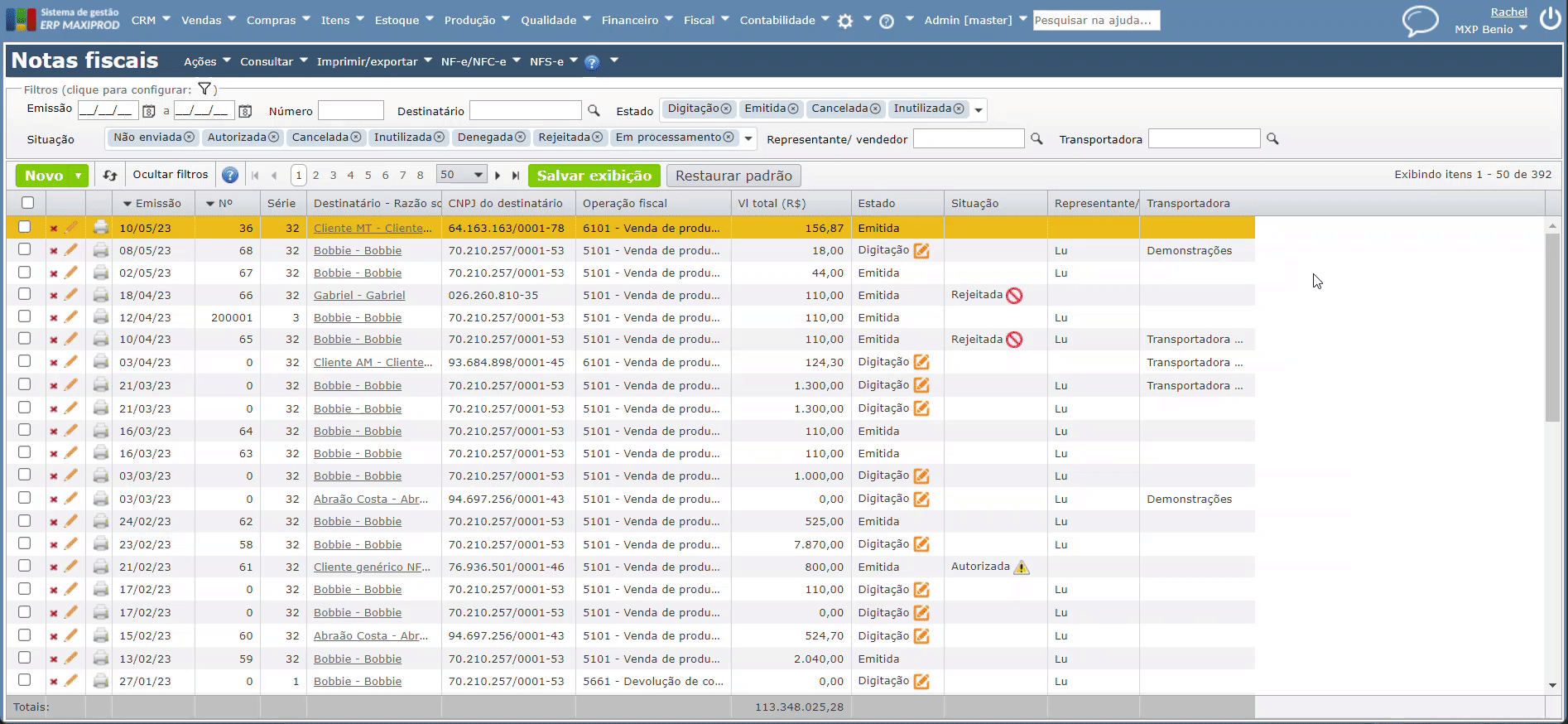Open the chat speech bubble icon
The width and height of the screenshot is (1568, 724).
[1420, 21]
